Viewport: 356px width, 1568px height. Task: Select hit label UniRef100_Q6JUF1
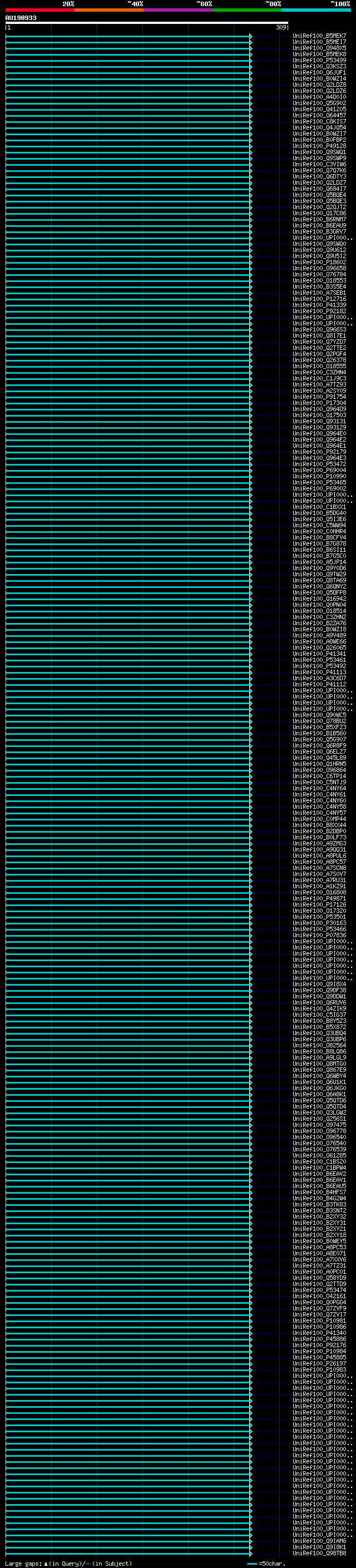coord(319,72)
